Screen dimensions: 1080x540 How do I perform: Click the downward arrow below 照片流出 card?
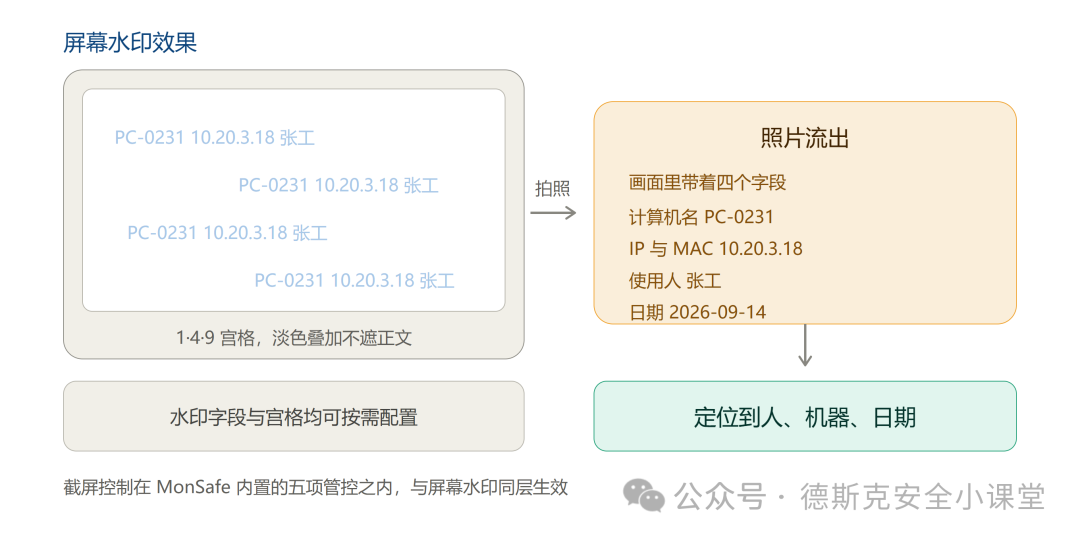coord(804,346)
